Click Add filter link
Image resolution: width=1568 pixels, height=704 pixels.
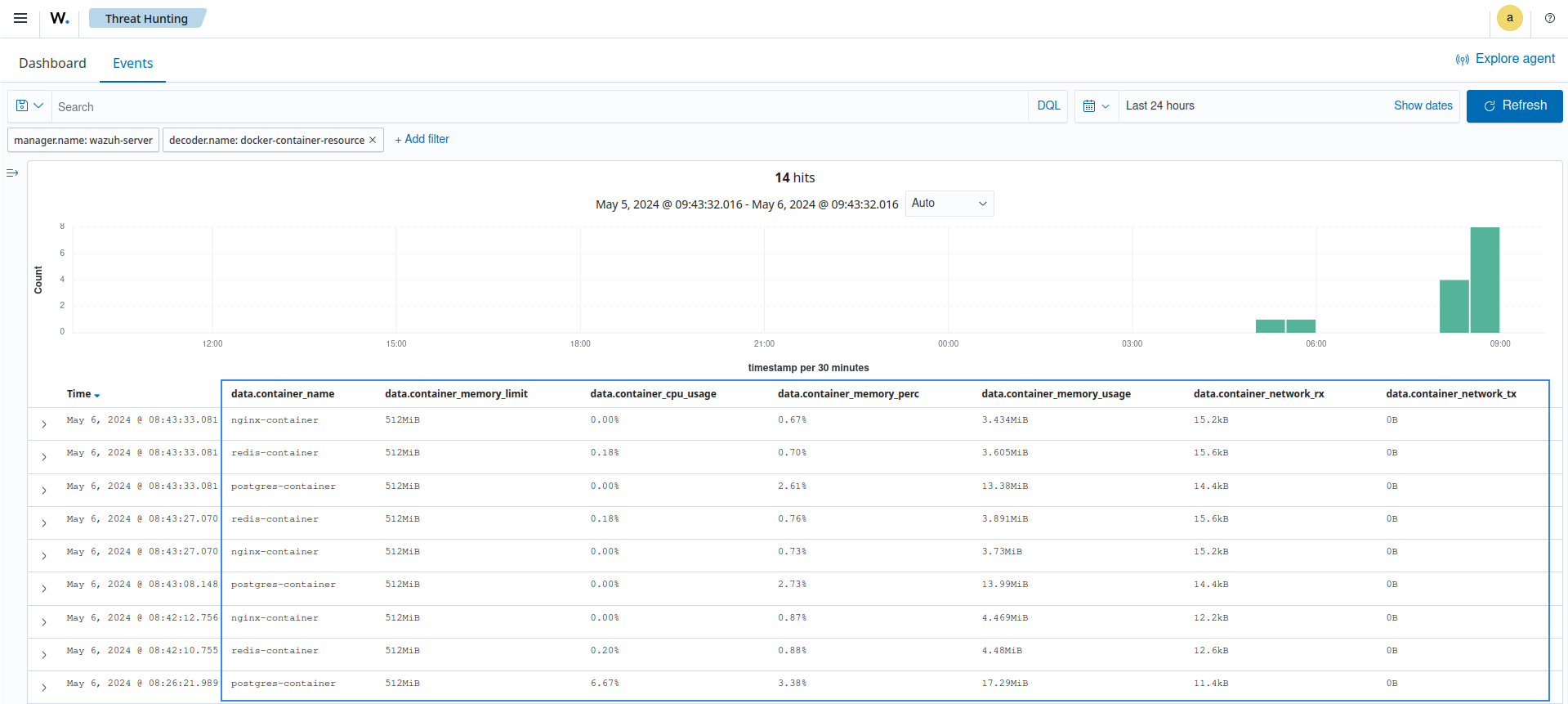click(422, 140)
